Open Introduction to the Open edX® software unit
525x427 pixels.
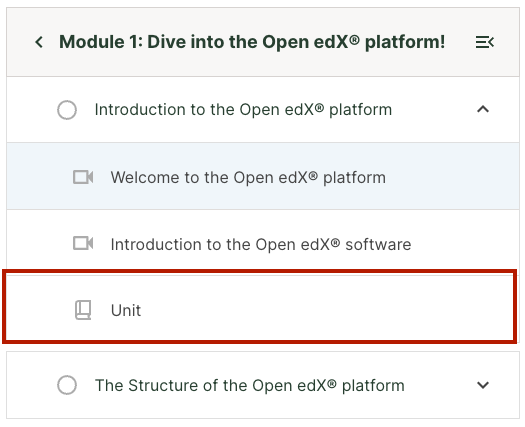(261, 244)
